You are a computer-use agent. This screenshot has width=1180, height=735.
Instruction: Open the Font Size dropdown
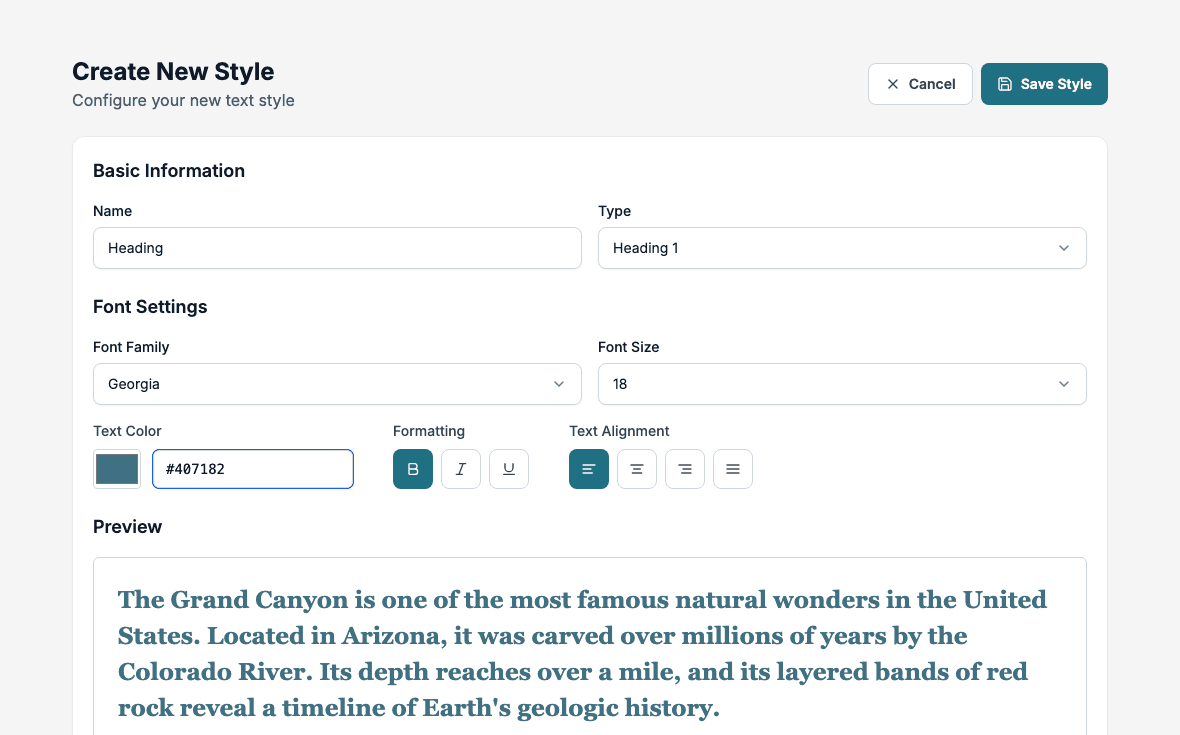click(842, 384)
